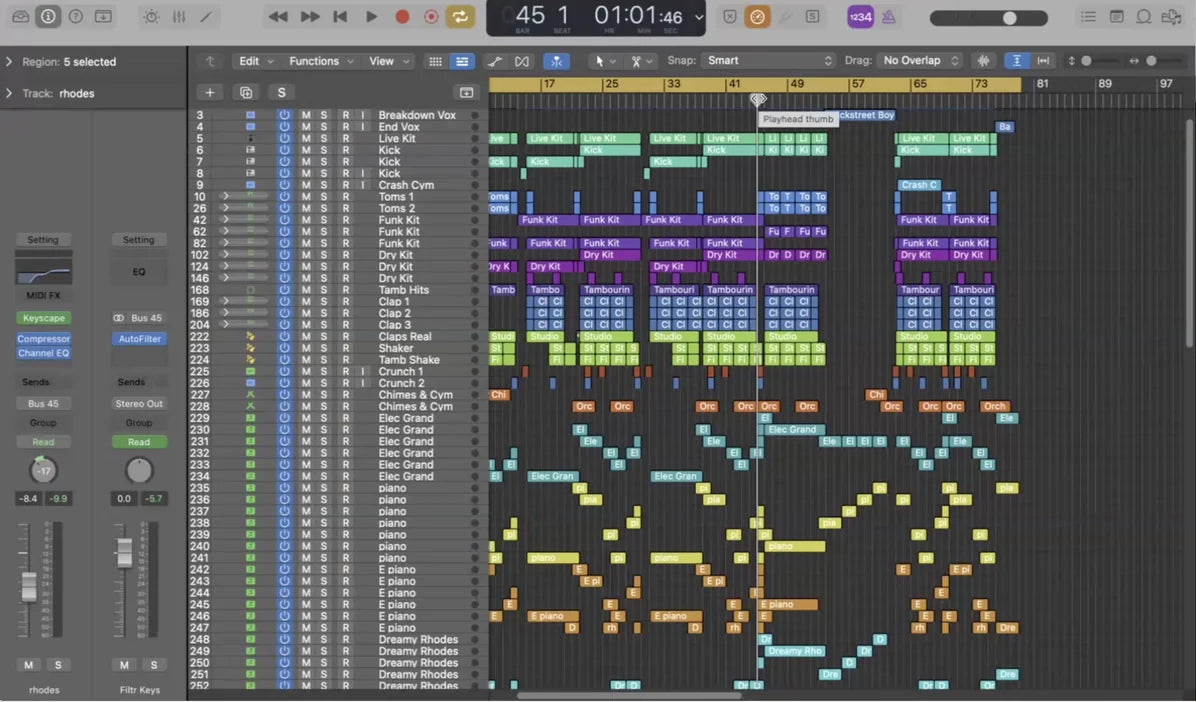Open the Editors pencil icon
Viewport: 1196px width, 702px height.
pos(206,16)
